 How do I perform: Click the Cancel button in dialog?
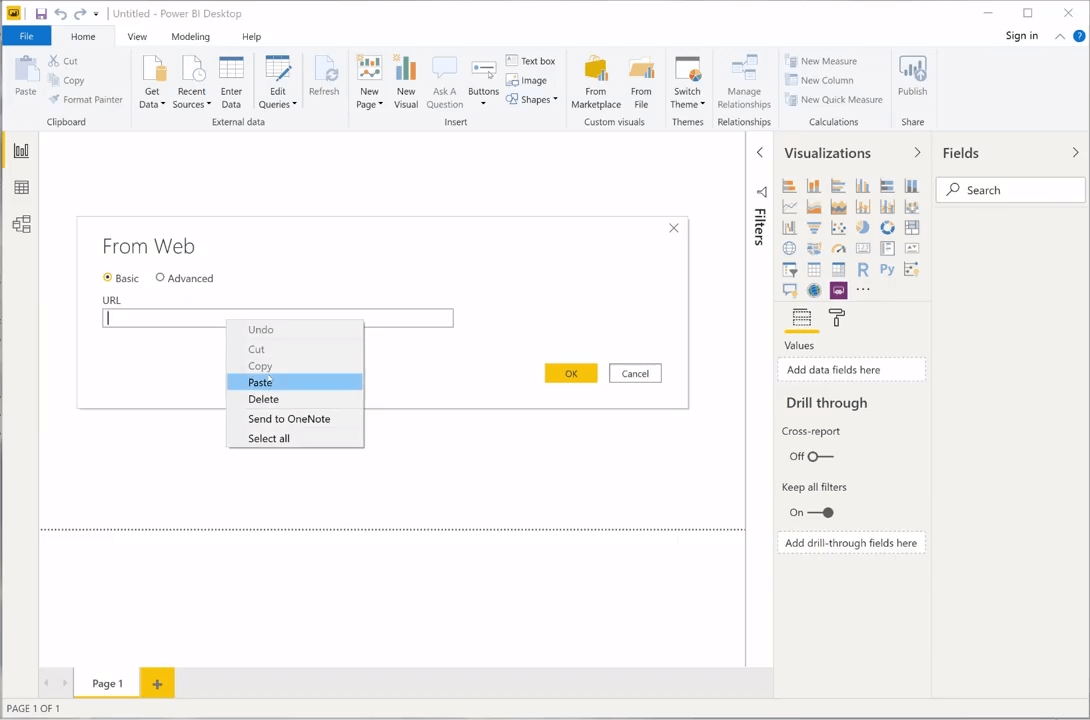(635, 373)
